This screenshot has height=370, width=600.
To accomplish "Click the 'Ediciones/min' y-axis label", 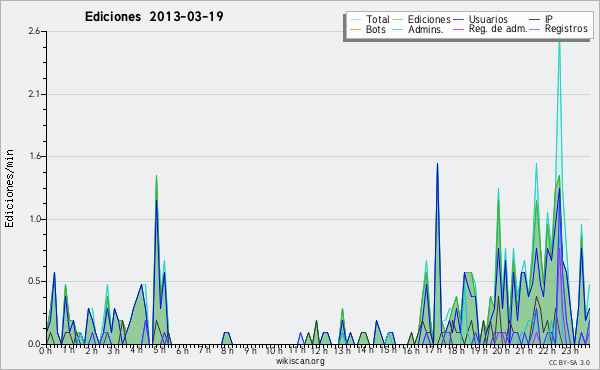I will point(9,188).
